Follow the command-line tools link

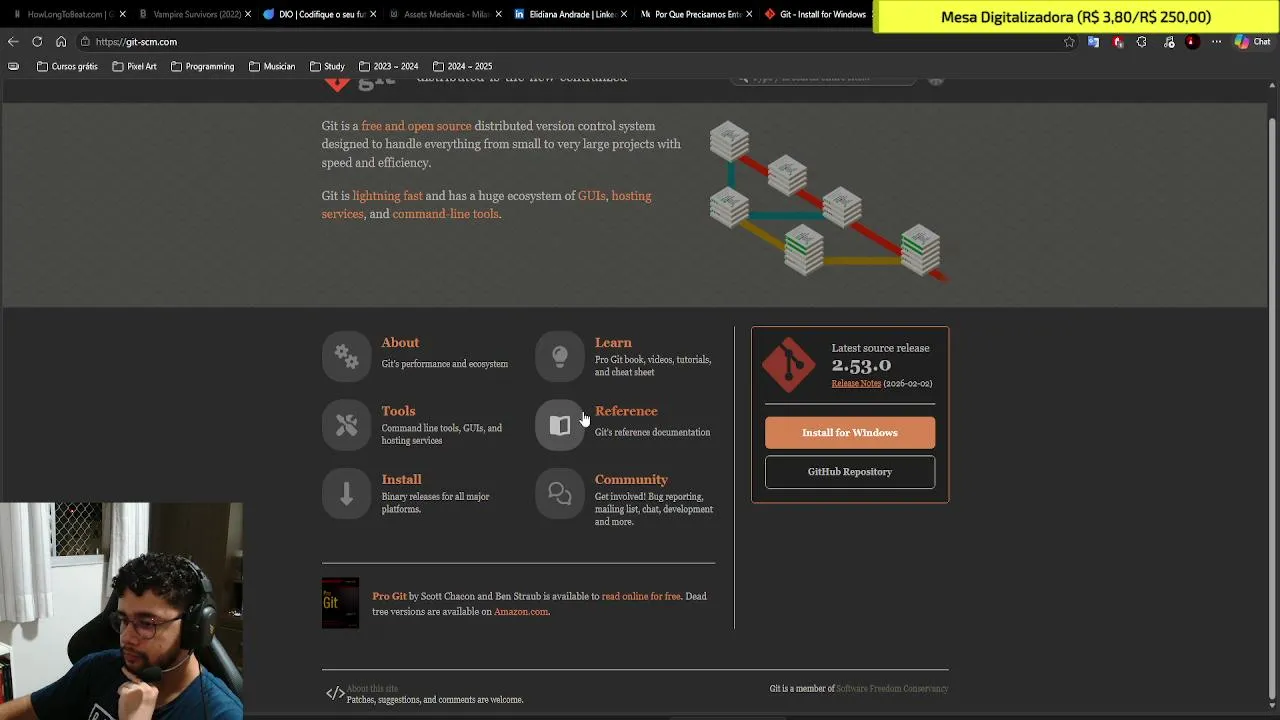(x=445, y=214)
